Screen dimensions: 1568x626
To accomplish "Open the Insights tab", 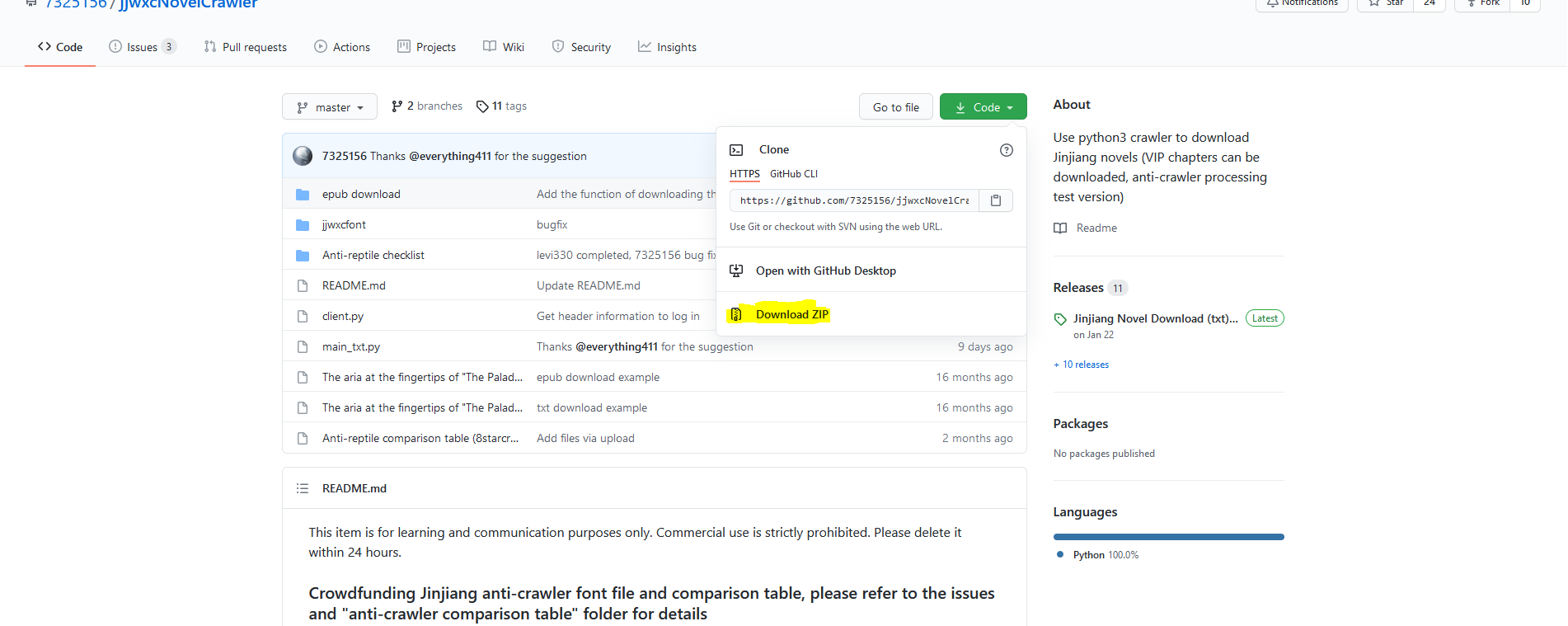I will coord(667,47).
